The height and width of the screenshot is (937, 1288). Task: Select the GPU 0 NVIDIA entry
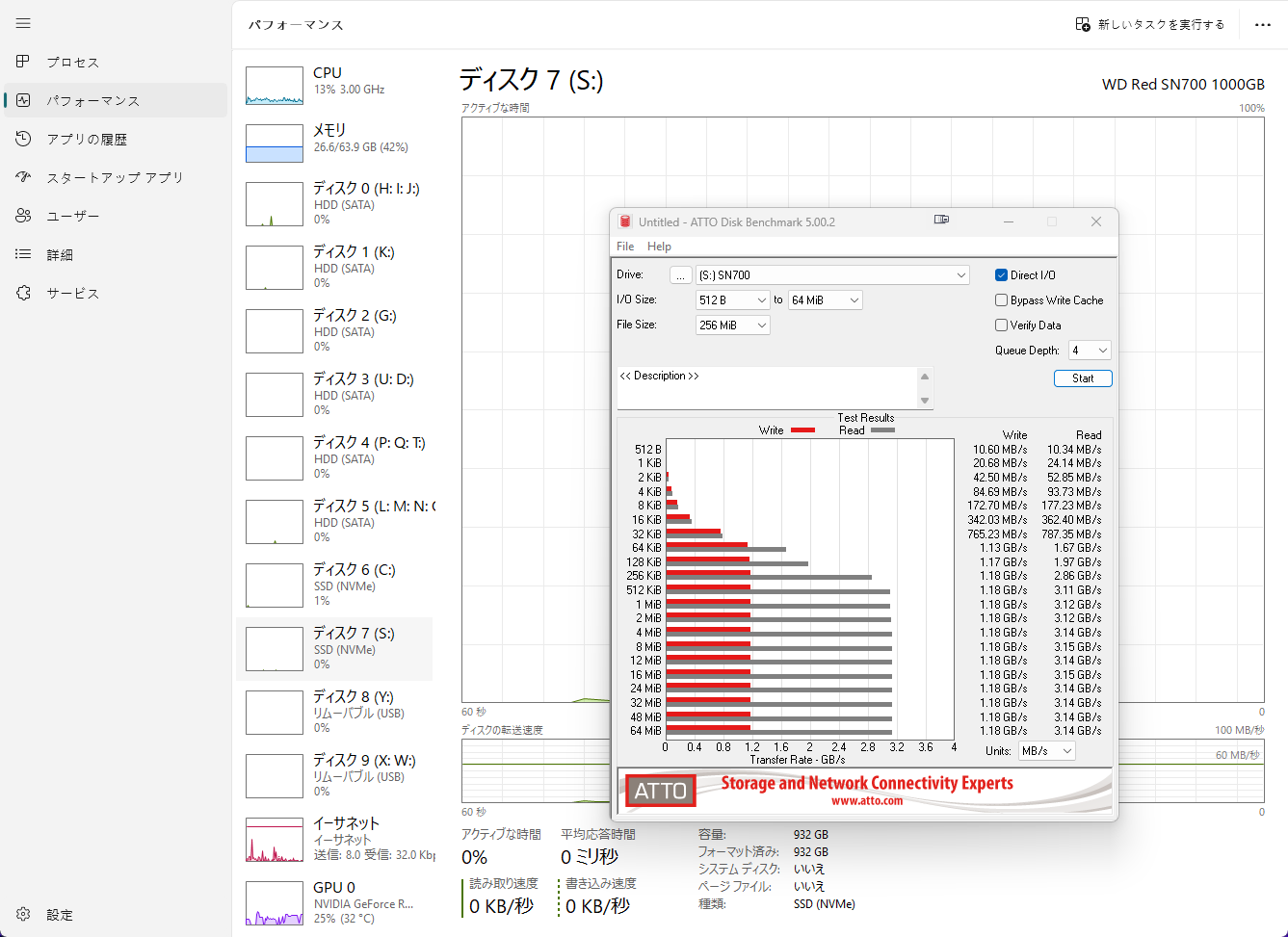coord(334,903)
